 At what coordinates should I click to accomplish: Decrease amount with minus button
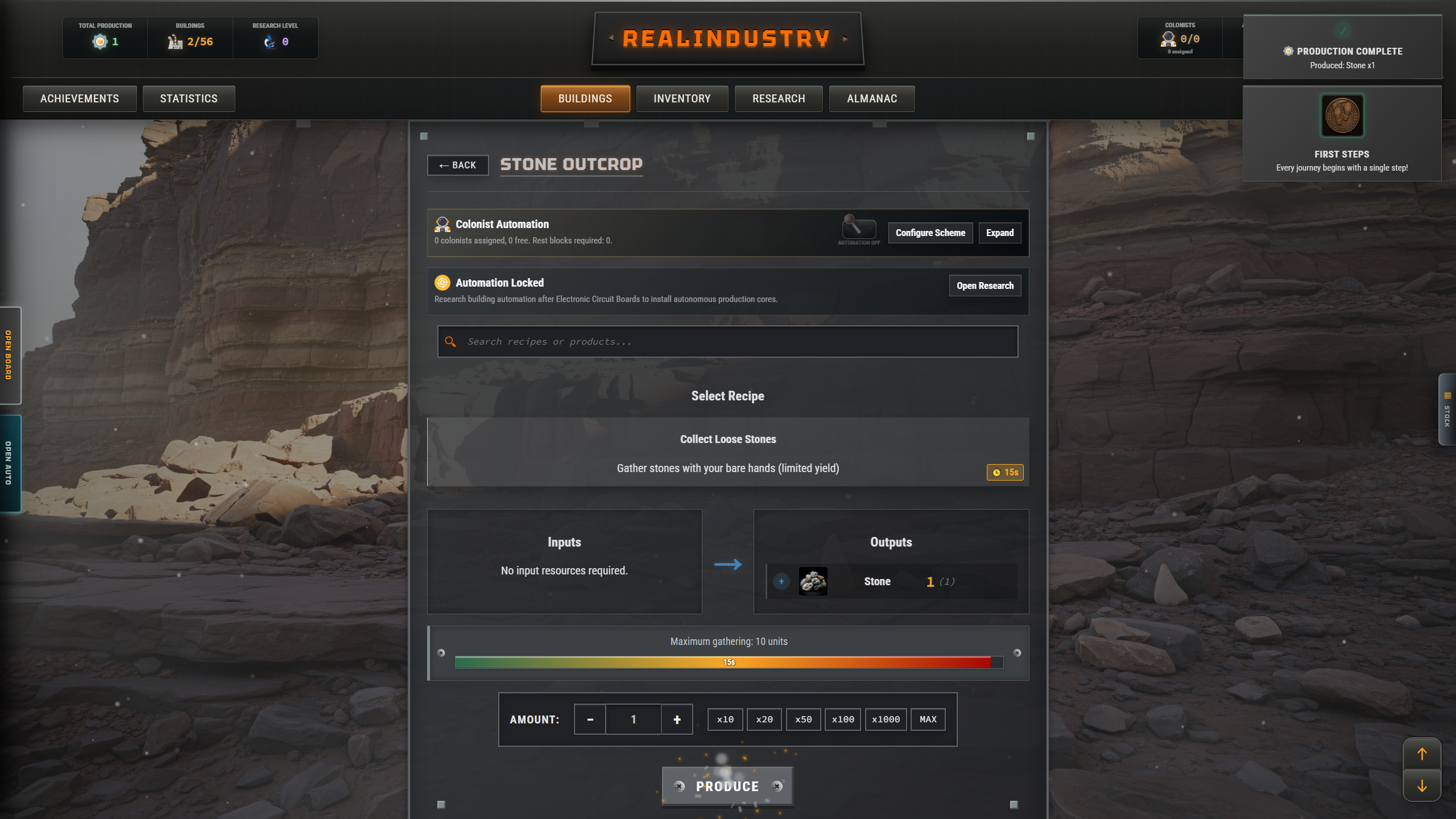(x=590, y=719)
